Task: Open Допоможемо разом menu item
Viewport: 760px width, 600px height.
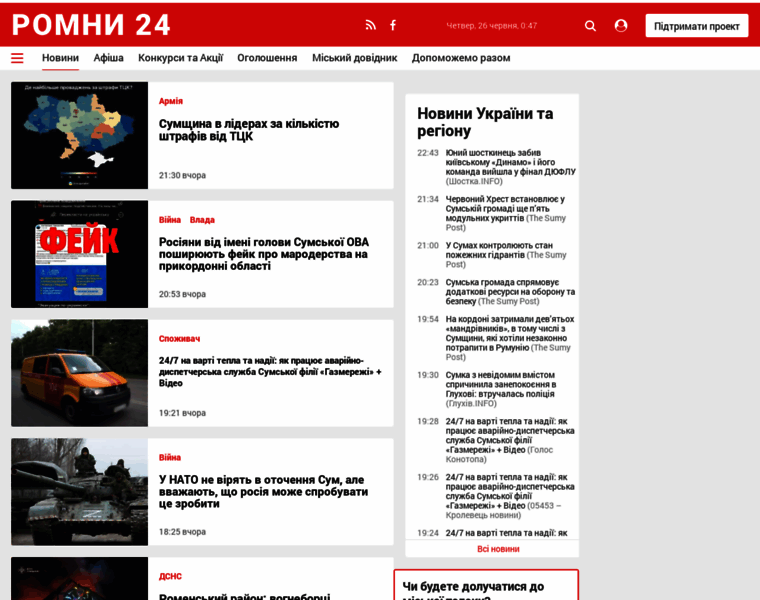Action: click(x=461, y=58)
